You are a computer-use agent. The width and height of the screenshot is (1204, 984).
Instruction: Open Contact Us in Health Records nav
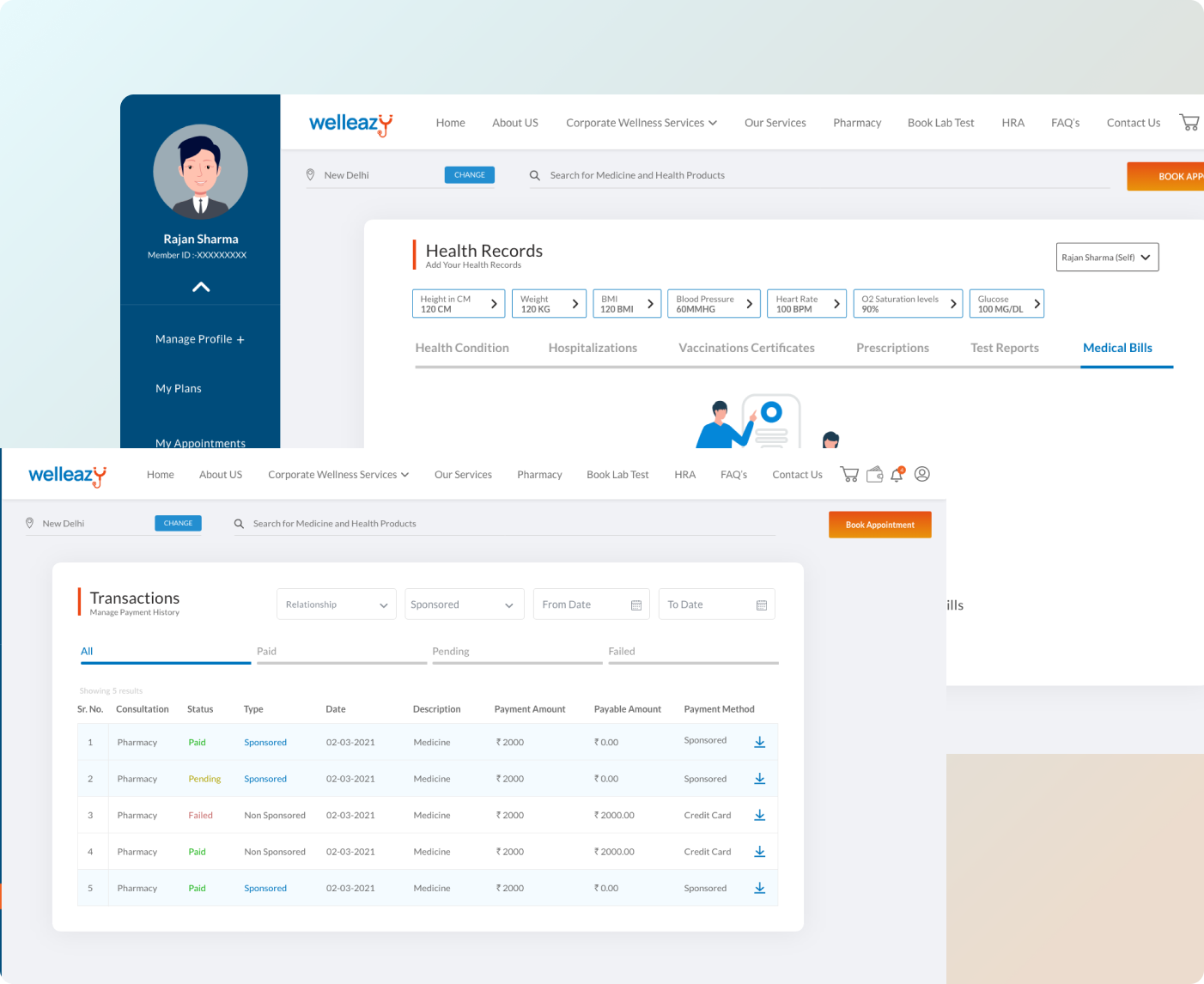(1133, 123)
